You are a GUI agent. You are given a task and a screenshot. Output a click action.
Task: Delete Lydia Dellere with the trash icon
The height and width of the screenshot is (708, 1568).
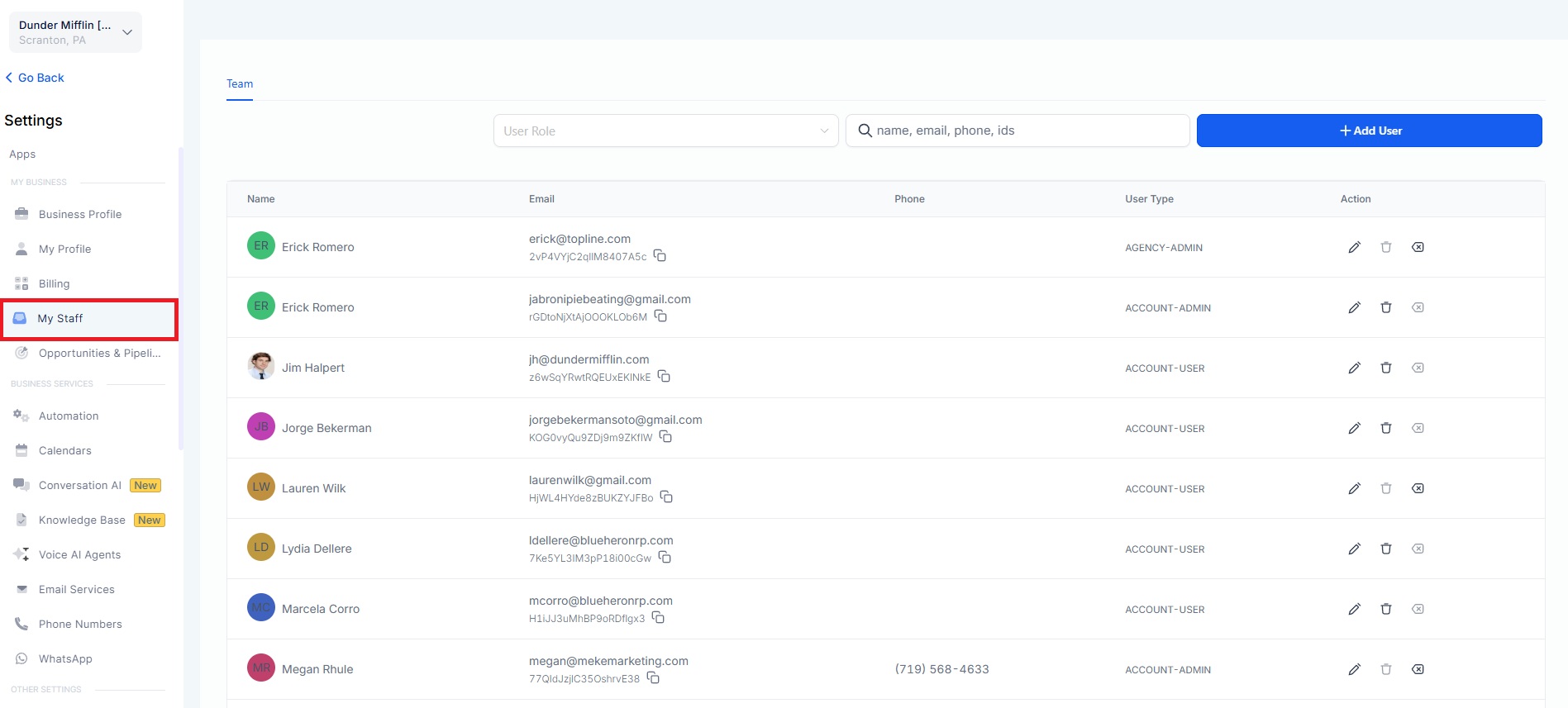click(1386, 549)
